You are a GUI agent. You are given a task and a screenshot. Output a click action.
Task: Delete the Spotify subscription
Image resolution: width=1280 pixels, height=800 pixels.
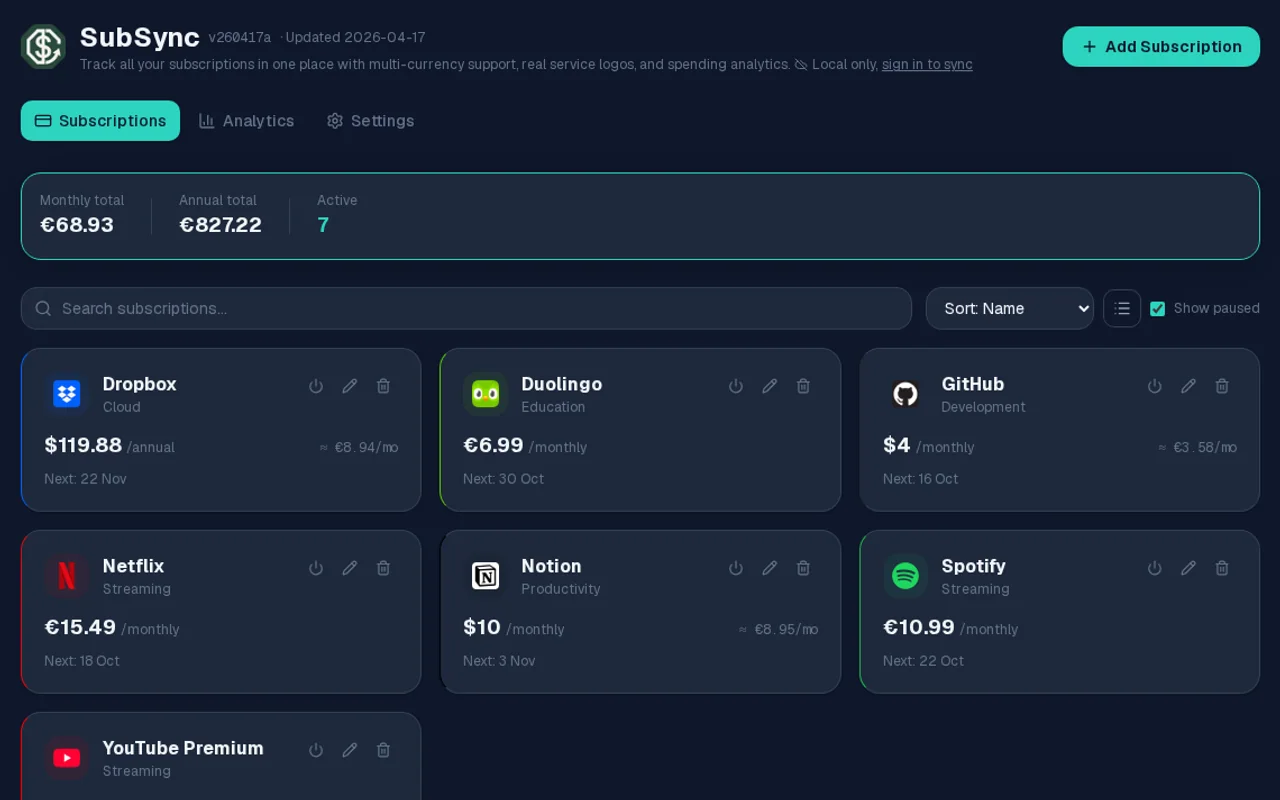(1222, 568)
